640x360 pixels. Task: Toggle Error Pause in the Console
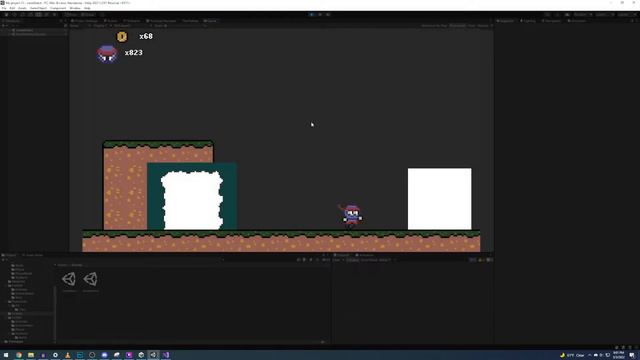[369, 260]
